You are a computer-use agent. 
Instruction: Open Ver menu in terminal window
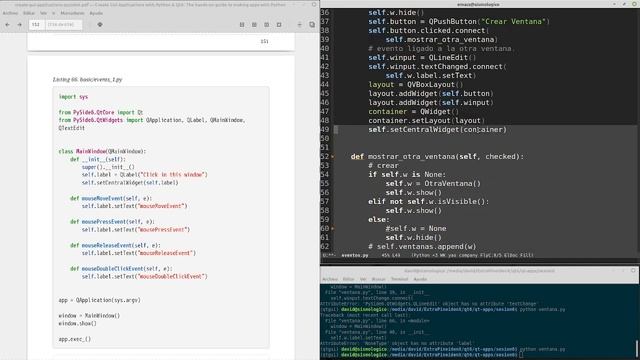[x=363, y=279]
